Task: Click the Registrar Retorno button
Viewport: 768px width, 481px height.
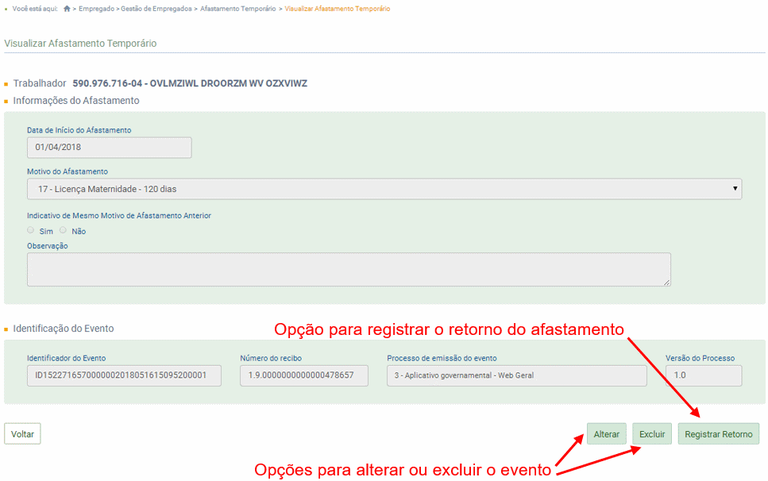Action: [x=719, y=434]
